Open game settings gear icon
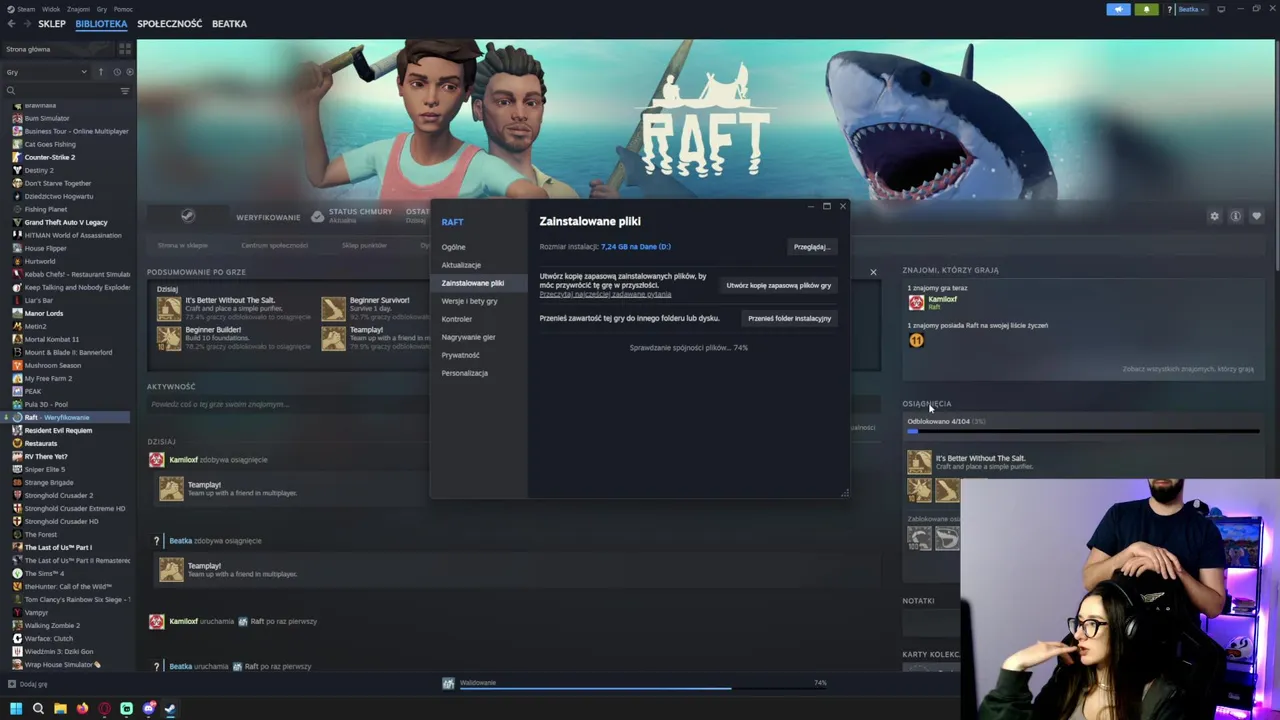Image resolution: width=1280 pixels, height=720 pixels. click(x=1215, y=216)
